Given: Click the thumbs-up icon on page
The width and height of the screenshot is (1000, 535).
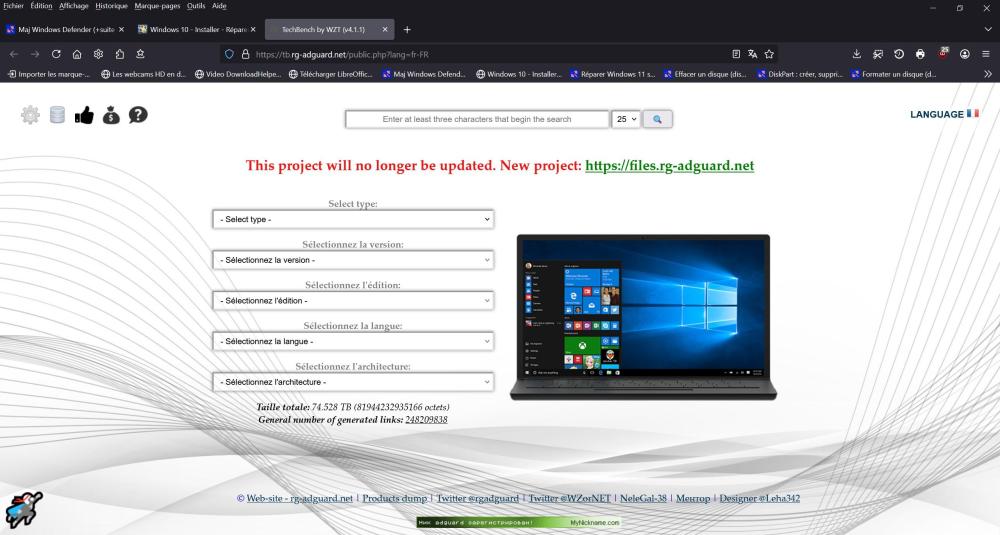Looking at the screenshot, I should click(x=84, y=115).
